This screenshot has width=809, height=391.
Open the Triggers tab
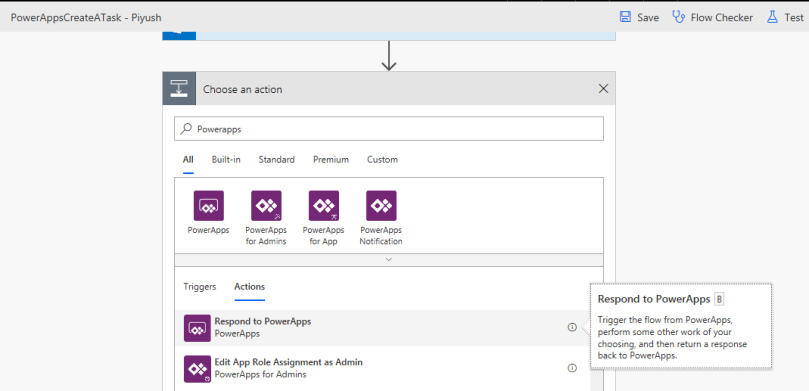pos(200,287)
